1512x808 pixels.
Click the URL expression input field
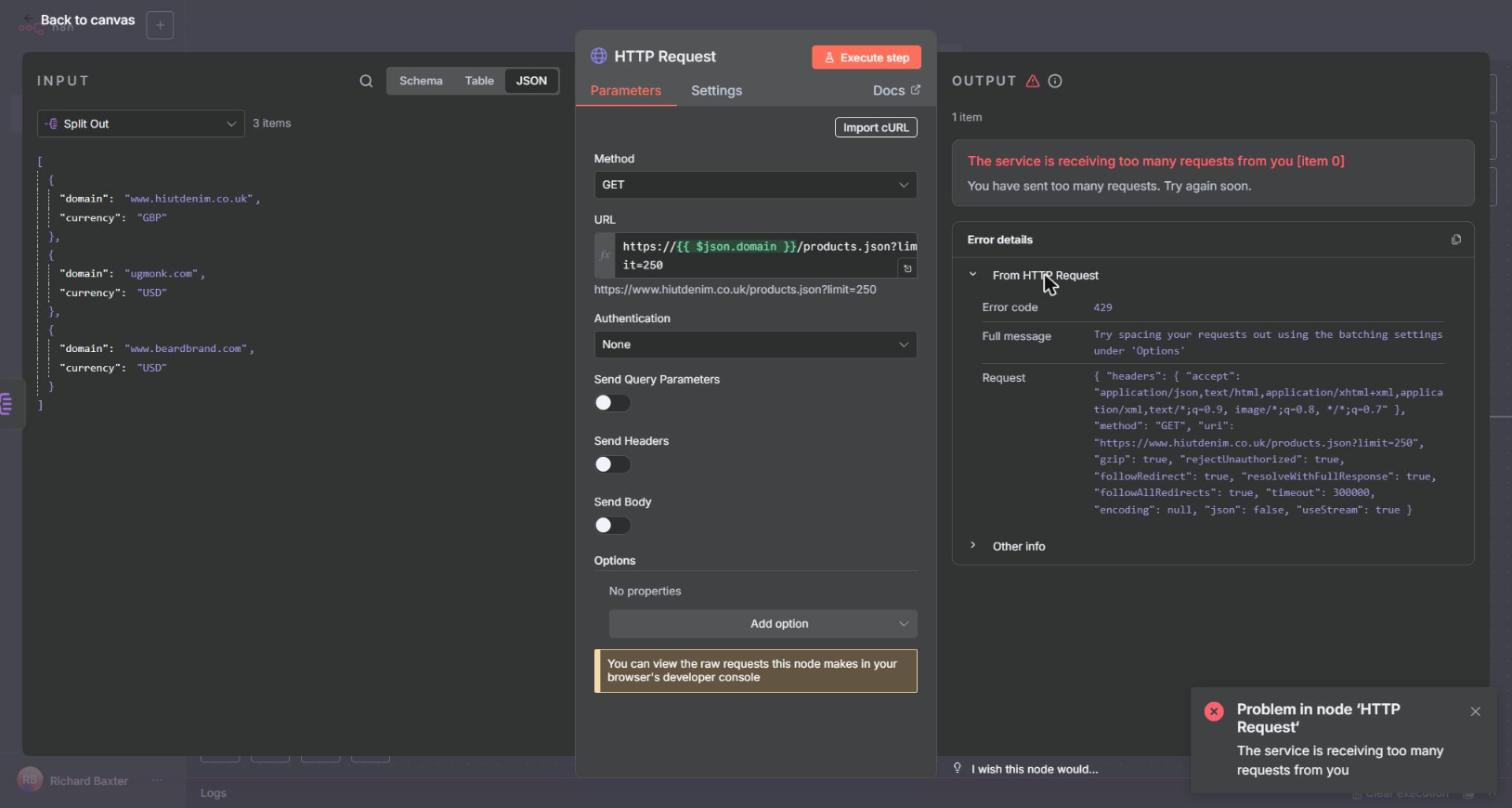765,256
